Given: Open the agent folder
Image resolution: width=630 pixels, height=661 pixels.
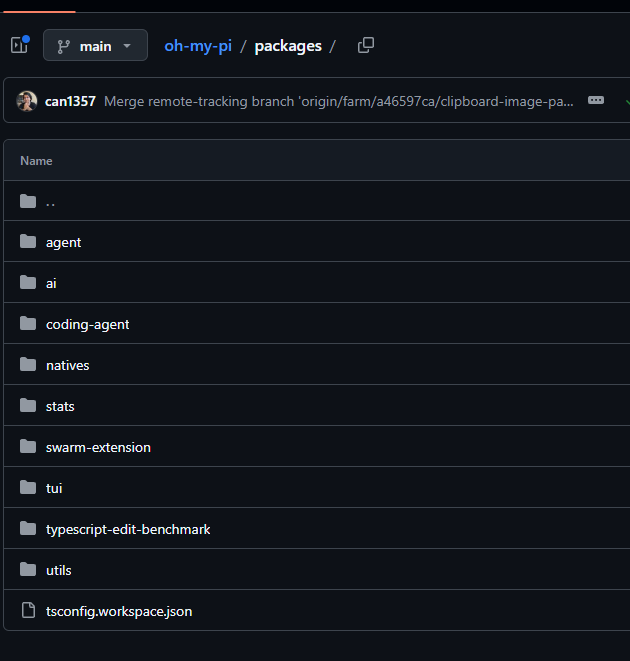Looking at the screenshot, I should point(63,242).
